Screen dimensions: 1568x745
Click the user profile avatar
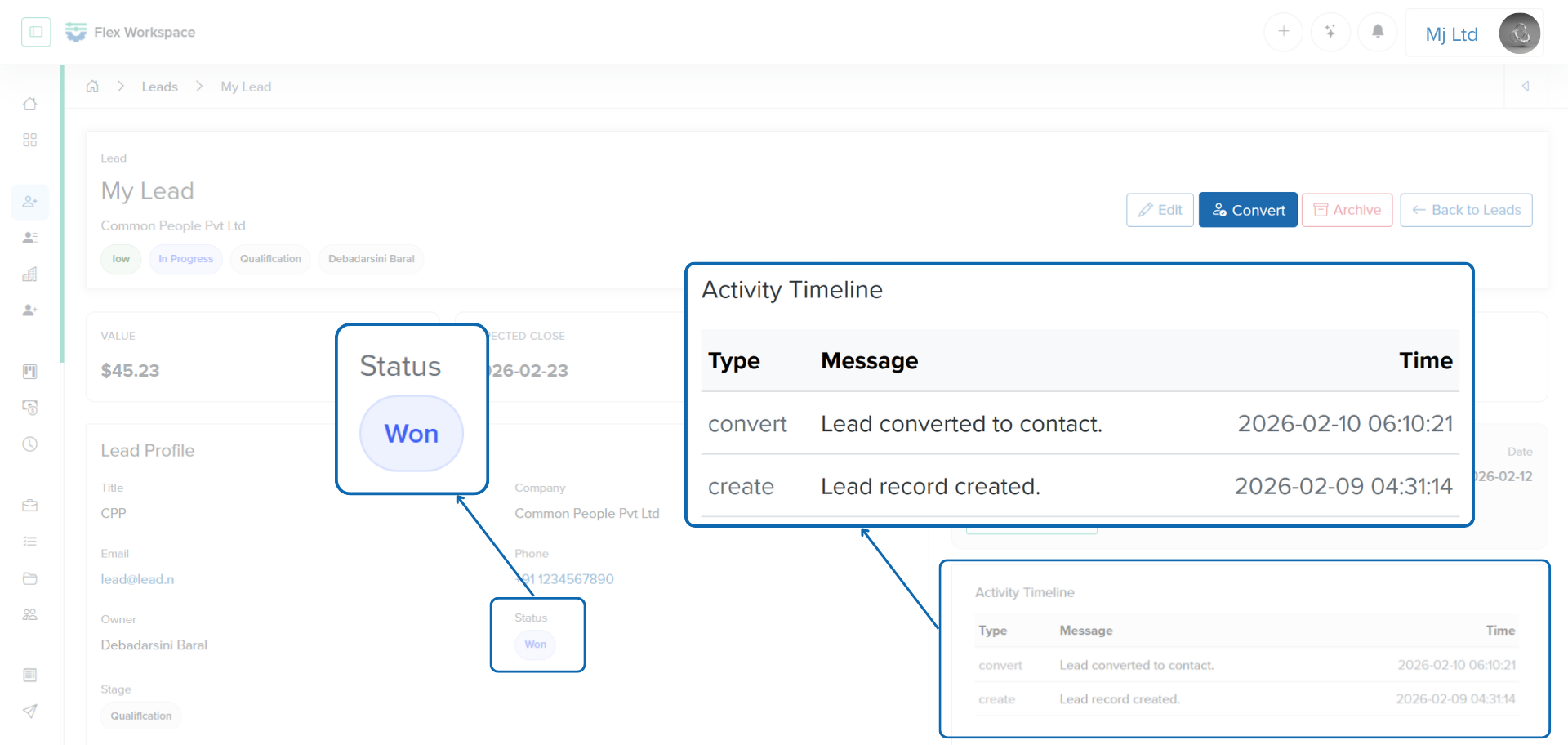click(1519, 33)
